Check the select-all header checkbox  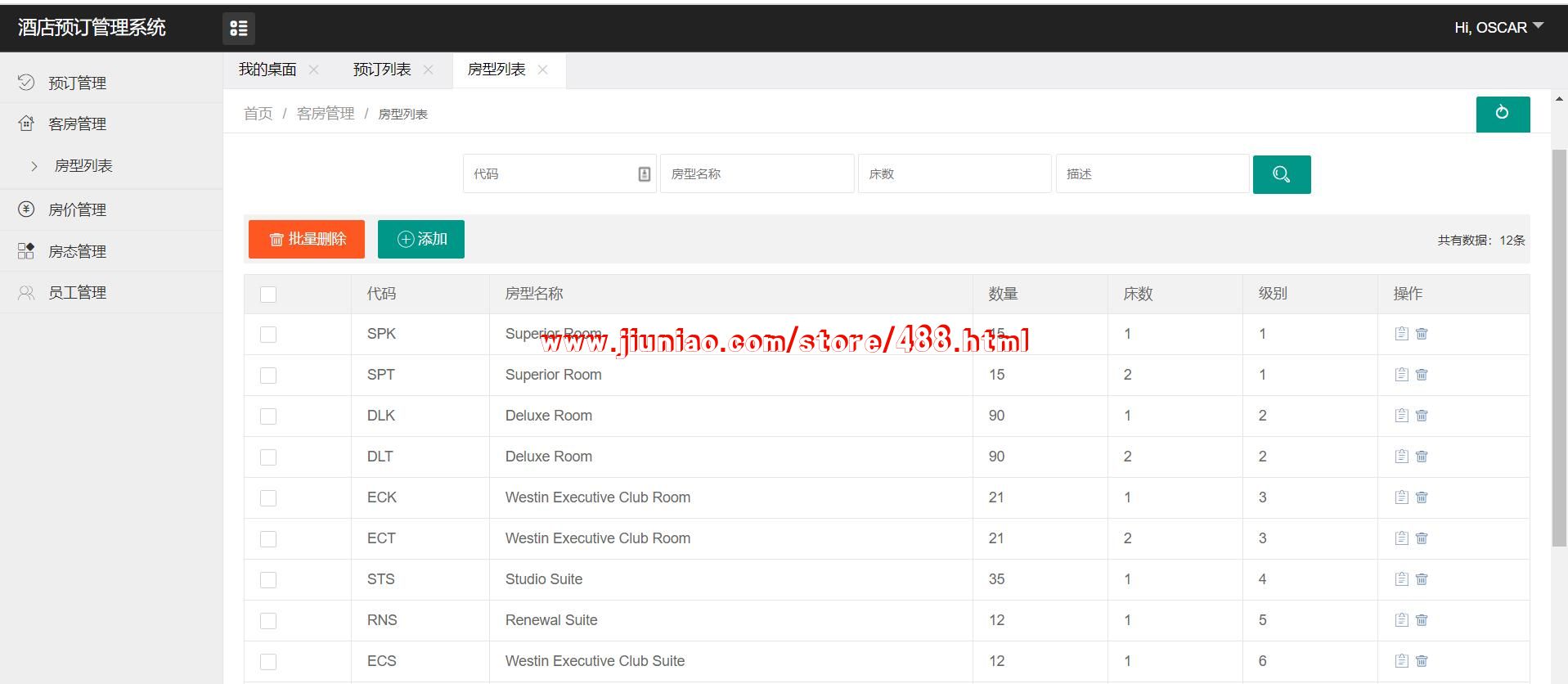coord(268,295)
